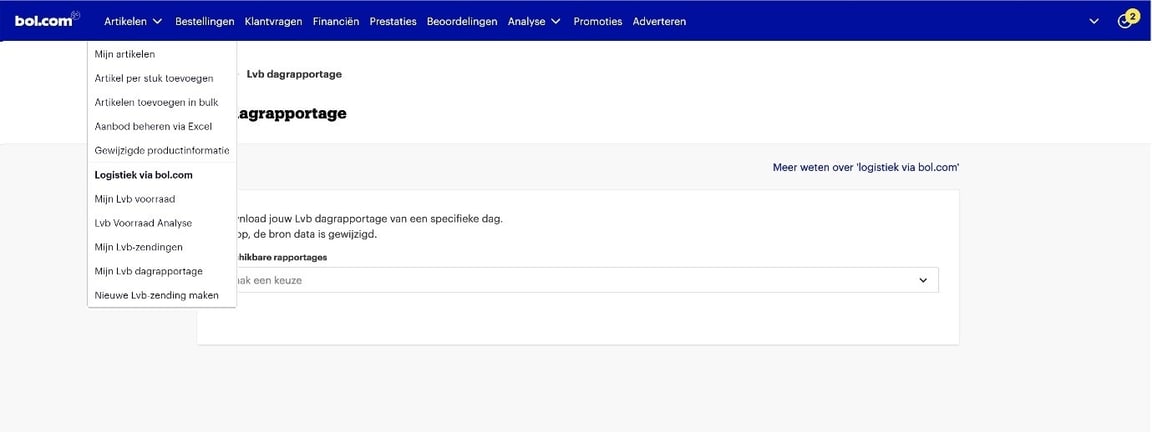Collapse the Artikelen dropdown menu
This screenshot has height=432, width=1152.
pyautogui.click(x=133, y=22)
